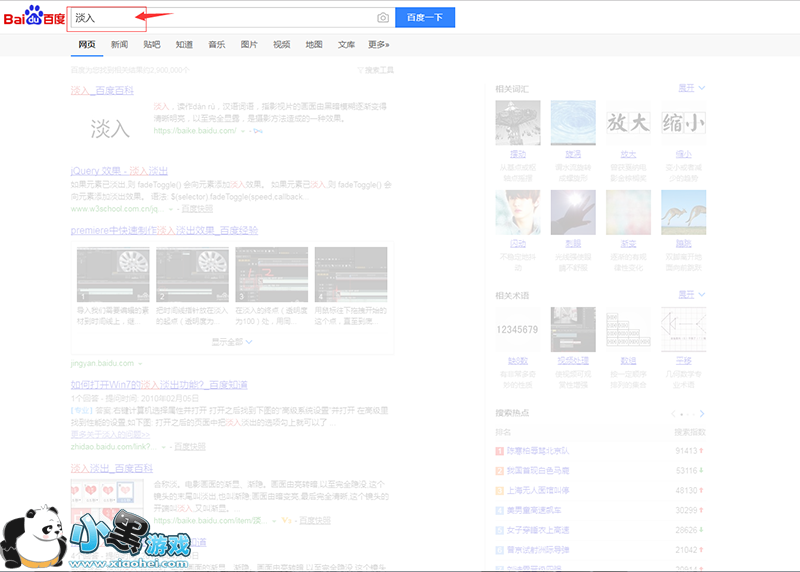The width and height of the screenshot is (800, 572).
Task: Go to previous 搜索热点 page arrow
Action: pyautogui.click(x=673, y=413)
